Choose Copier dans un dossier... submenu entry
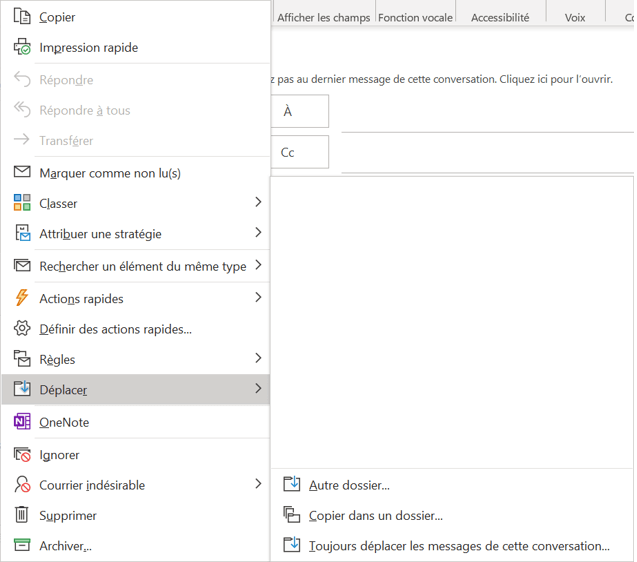Screen dimensions: 637x562 452,515
